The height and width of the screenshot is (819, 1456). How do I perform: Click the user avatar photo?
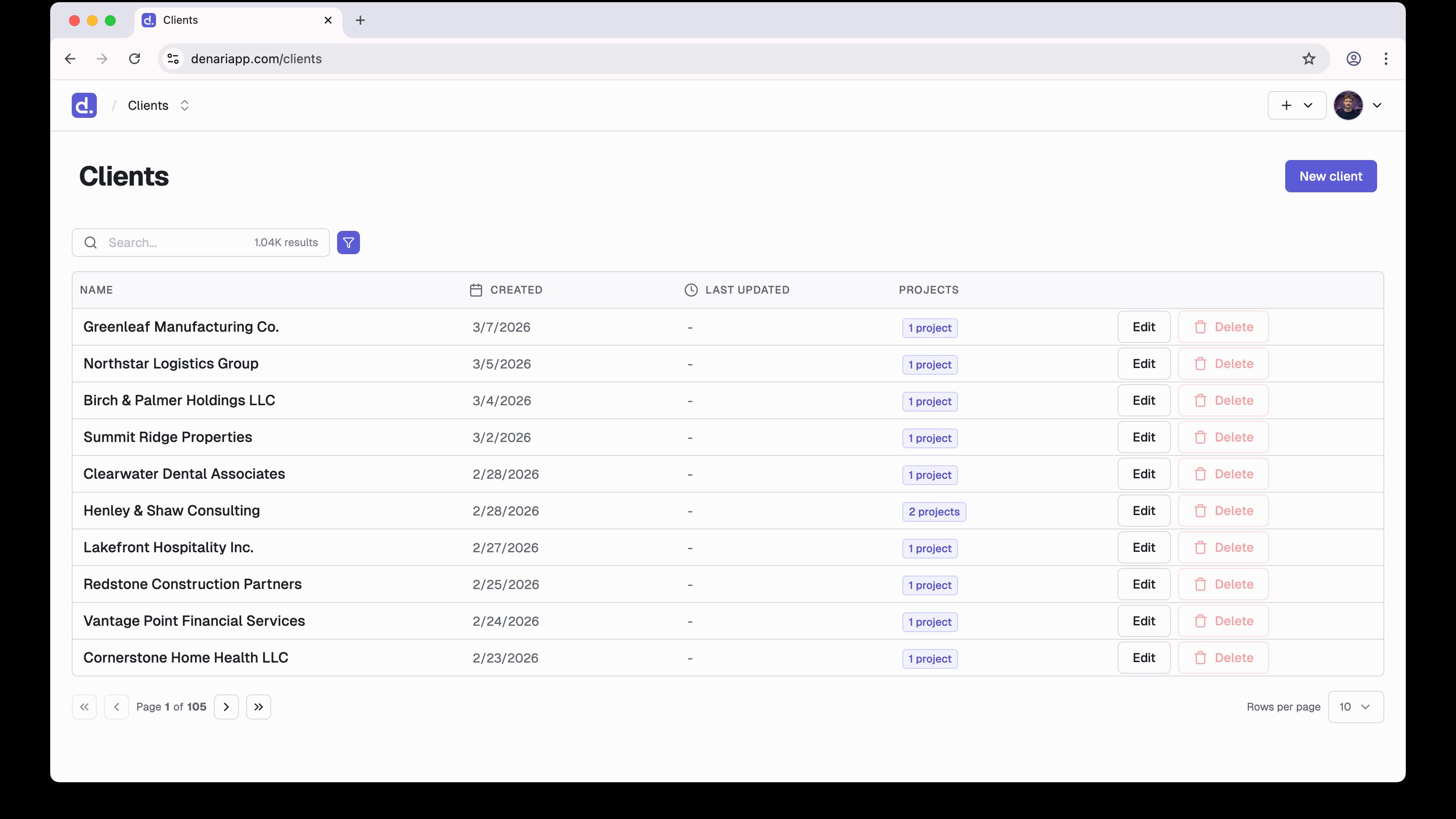(x=1348, y=105)
